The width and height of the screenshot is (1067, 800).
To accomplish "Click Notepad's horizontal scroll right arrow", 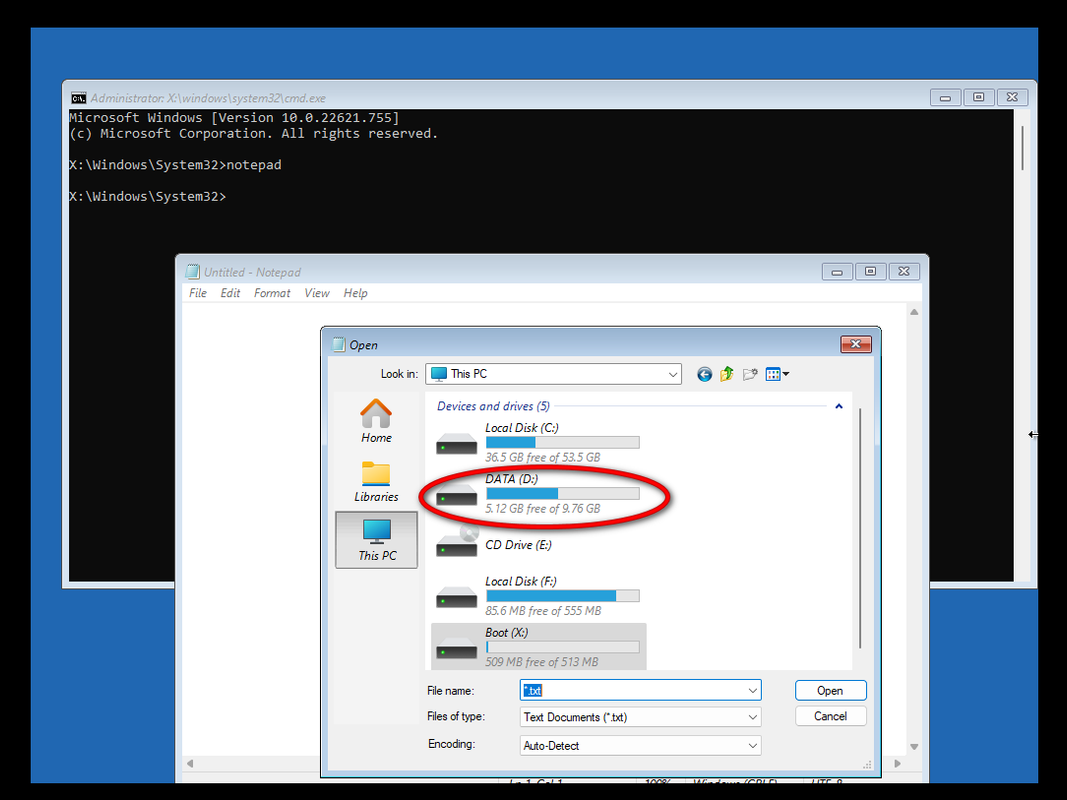I will click(x=898, y=764).
